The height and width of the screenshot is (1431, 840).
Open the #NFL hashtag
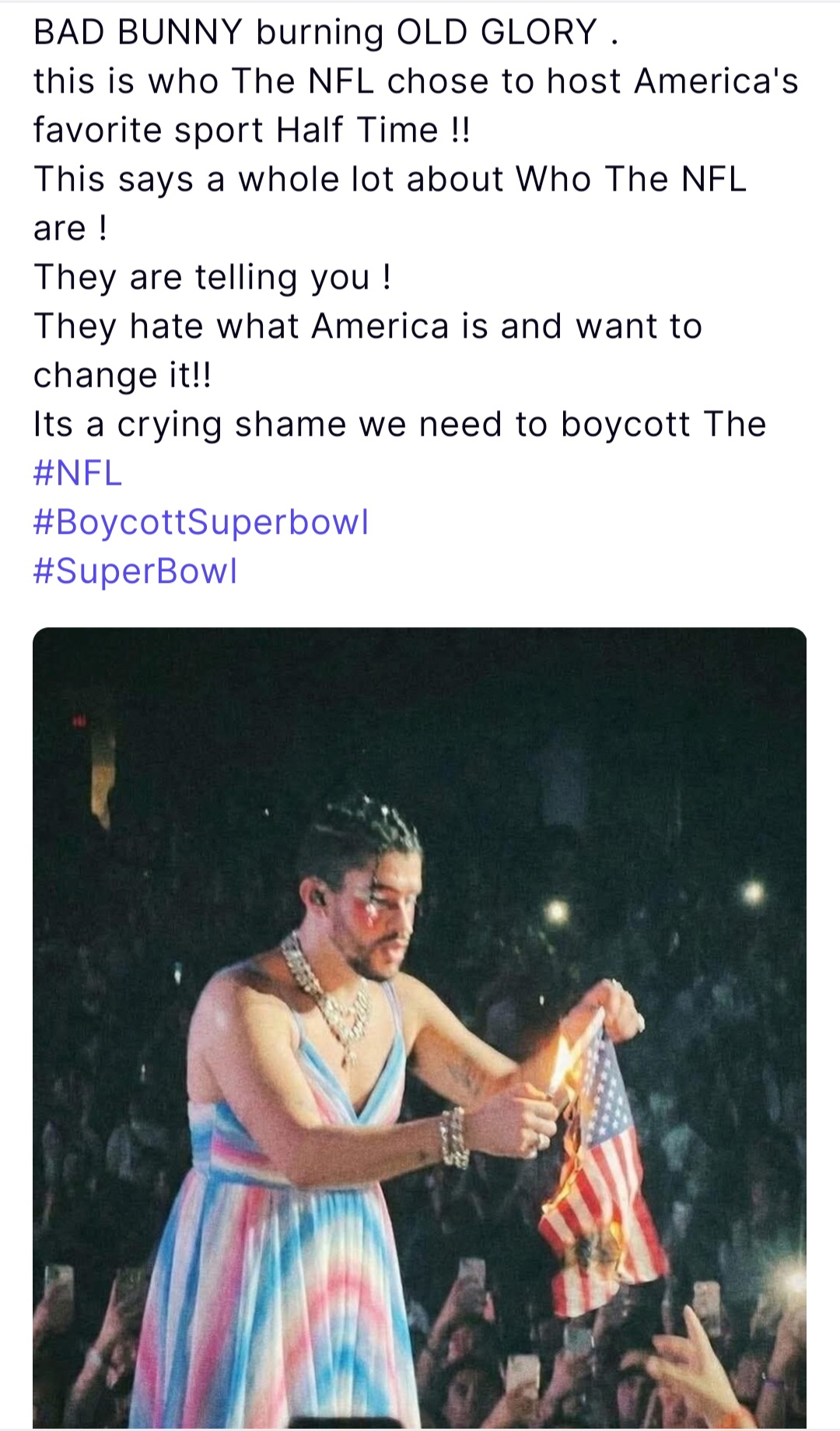click(78, 473)
